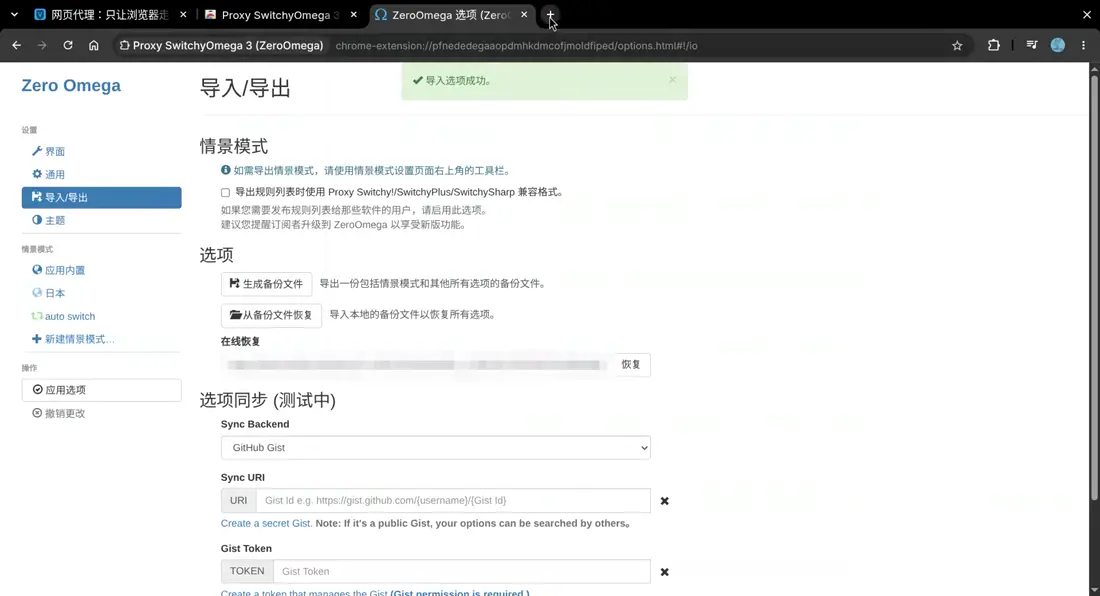The image size is (1100, 596).
Task: Click the 从备份文件恢复 button
Action: pos(271,316)
